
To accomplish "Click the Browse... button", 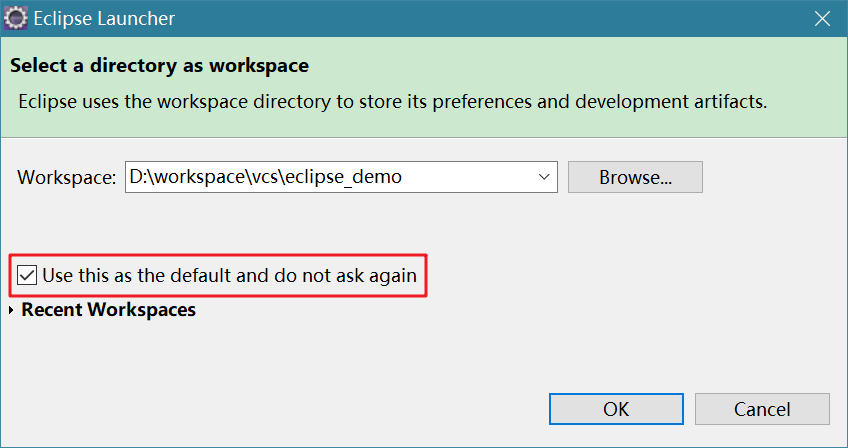I will tap(635, 177).
